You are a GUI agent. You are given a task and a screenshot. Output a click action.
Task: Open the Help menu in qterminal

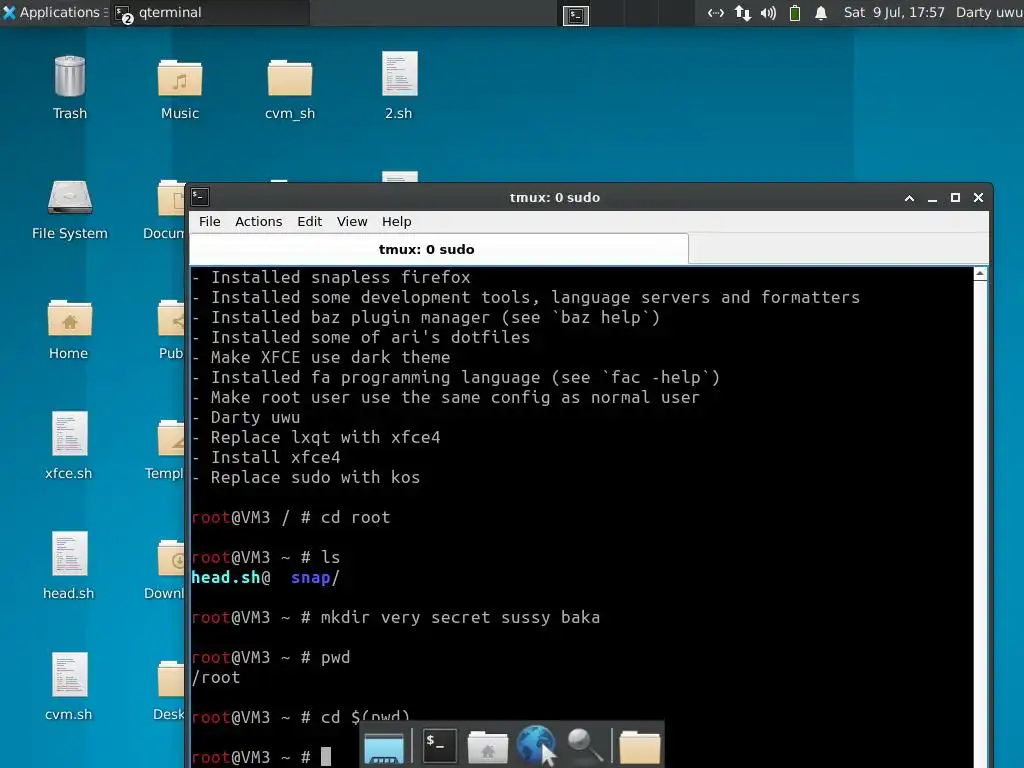point(396,221)
